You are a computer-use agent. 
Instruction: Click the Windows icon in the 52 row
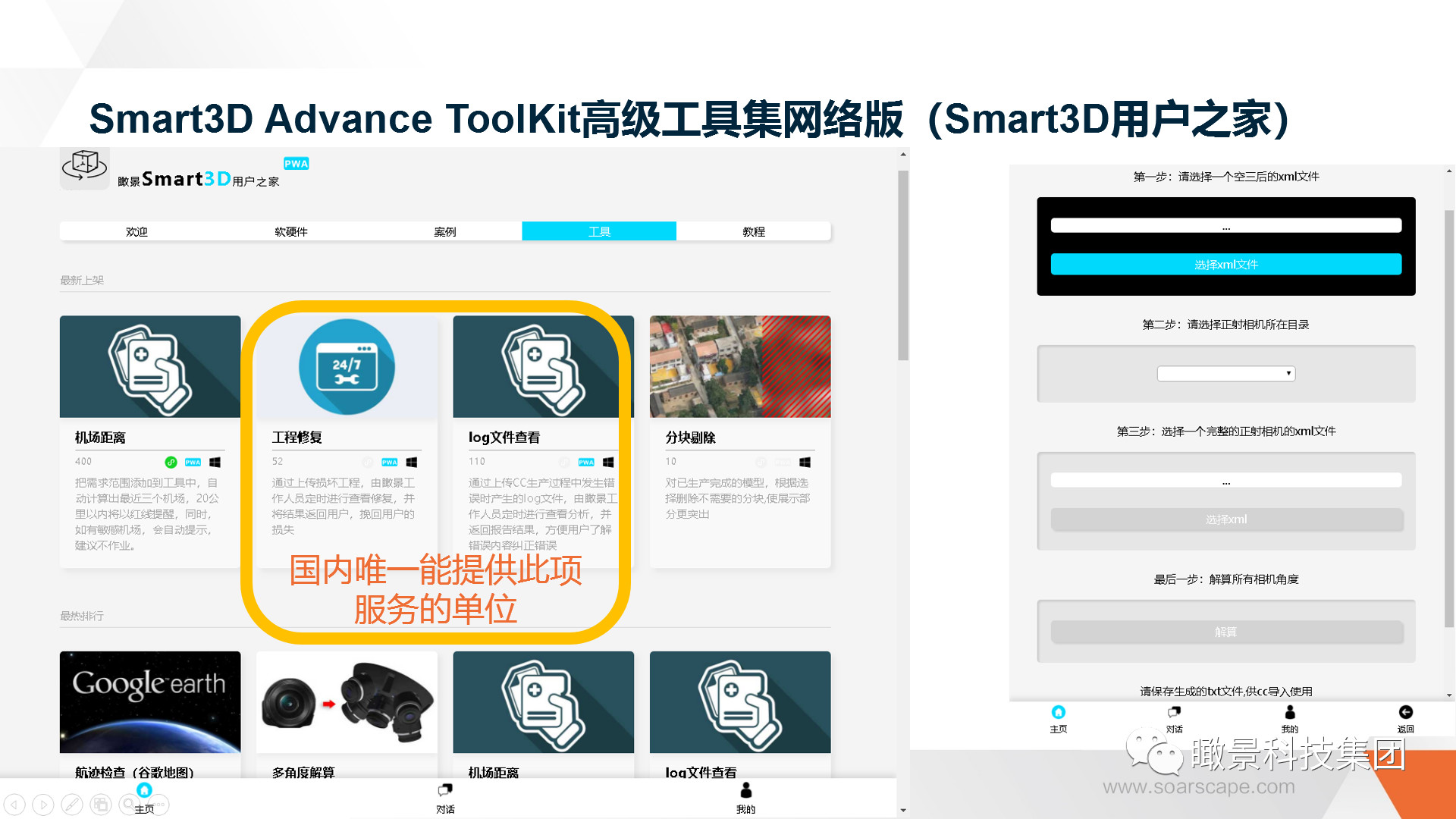[x=411, y=462]
